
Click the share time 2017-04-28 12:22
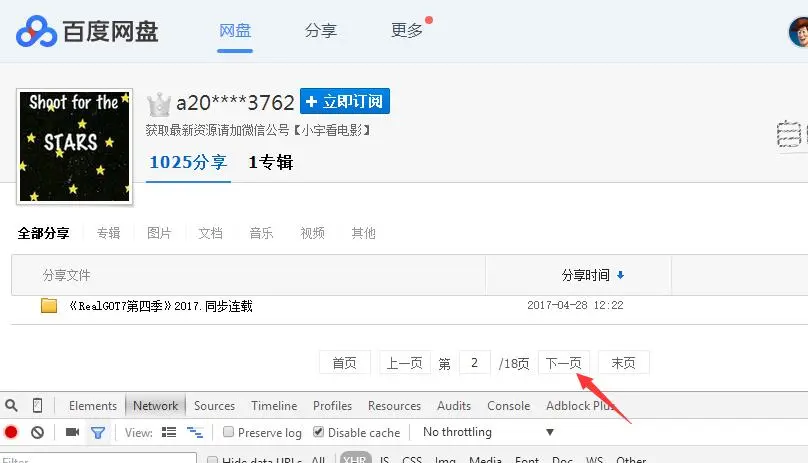click(x=575, y=305)
